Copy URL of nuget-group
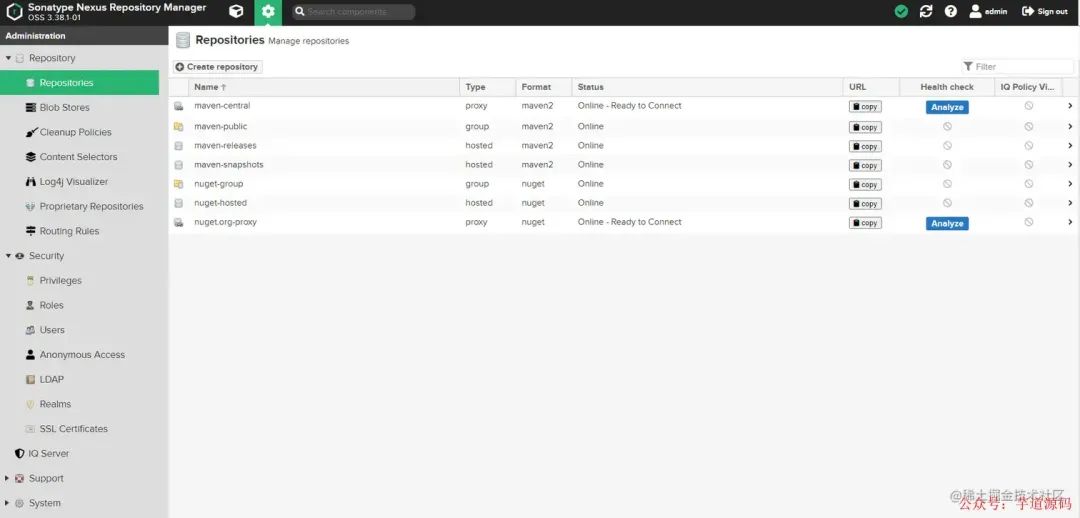 (865, 185)
